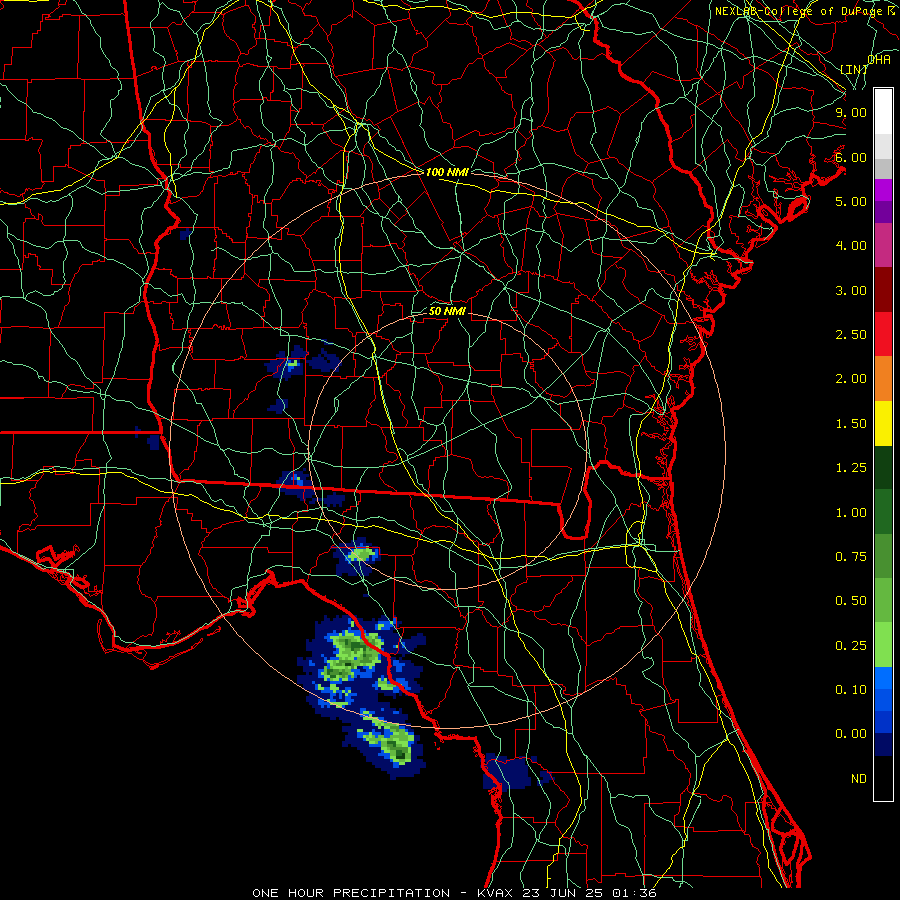The height and width of the screenshot is (900, 900).
Task: Click the 3.00 legend value
Action: [x=851, y=290]
